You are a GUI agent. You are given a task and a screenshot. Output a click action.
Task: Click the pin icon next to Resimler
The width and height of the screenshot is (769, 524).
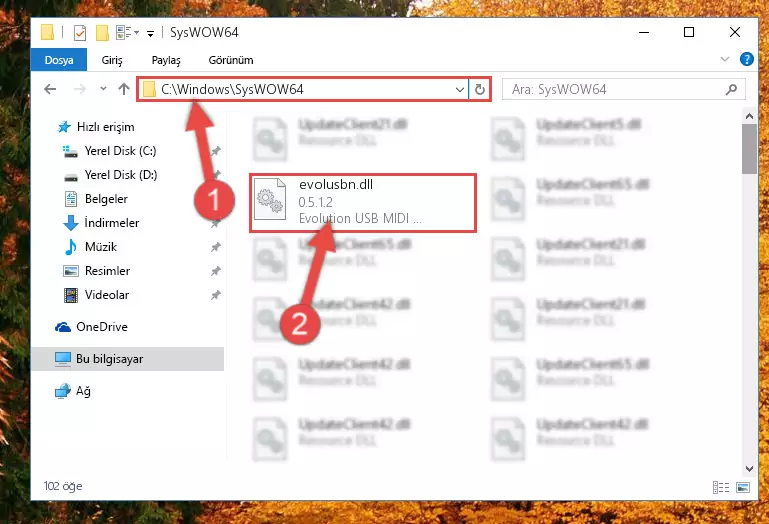[x=215, y=271]
